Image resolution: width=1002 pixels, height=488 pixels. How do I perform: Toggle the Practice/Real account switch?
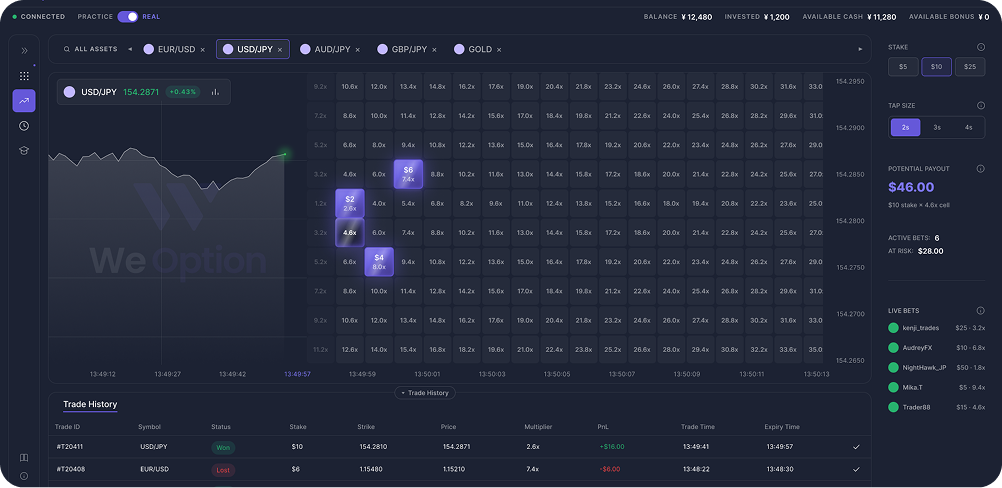pyautogui.click(x=128, y=17)
